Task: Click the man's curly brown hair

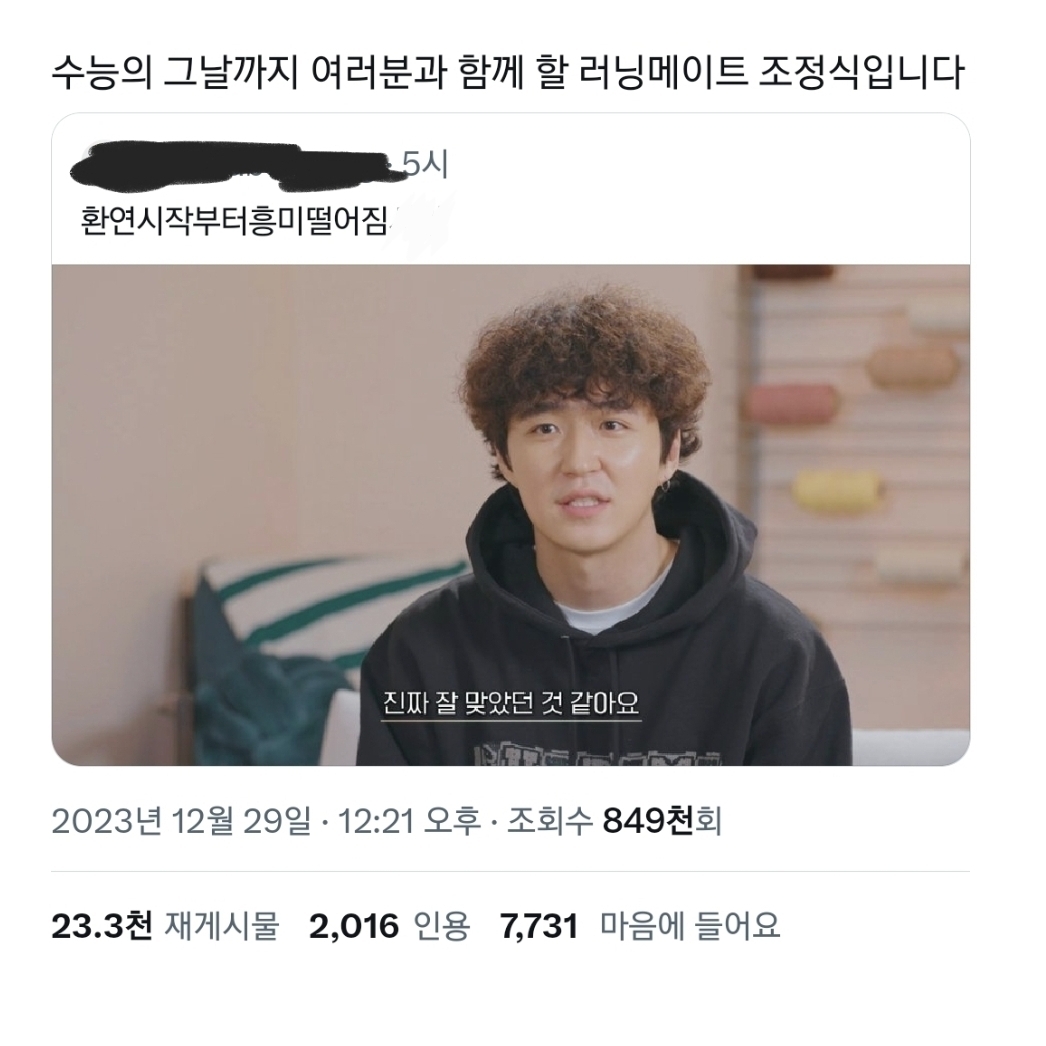Action: (587, 354)
